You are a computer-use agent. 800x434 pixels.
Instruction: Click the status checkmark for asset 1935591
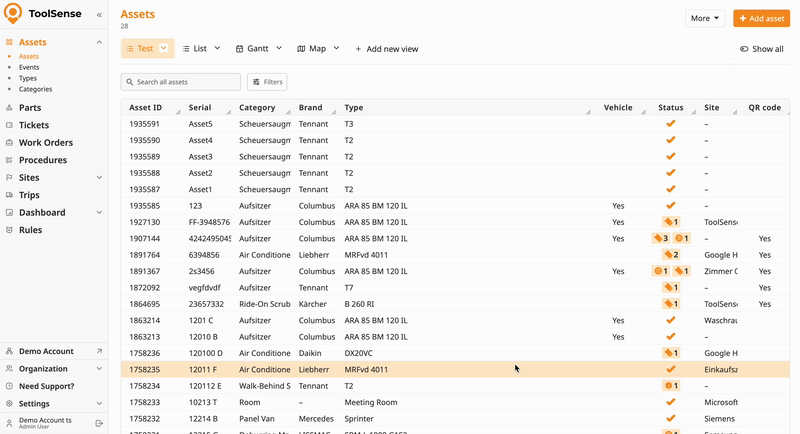(x=670, y=124)
